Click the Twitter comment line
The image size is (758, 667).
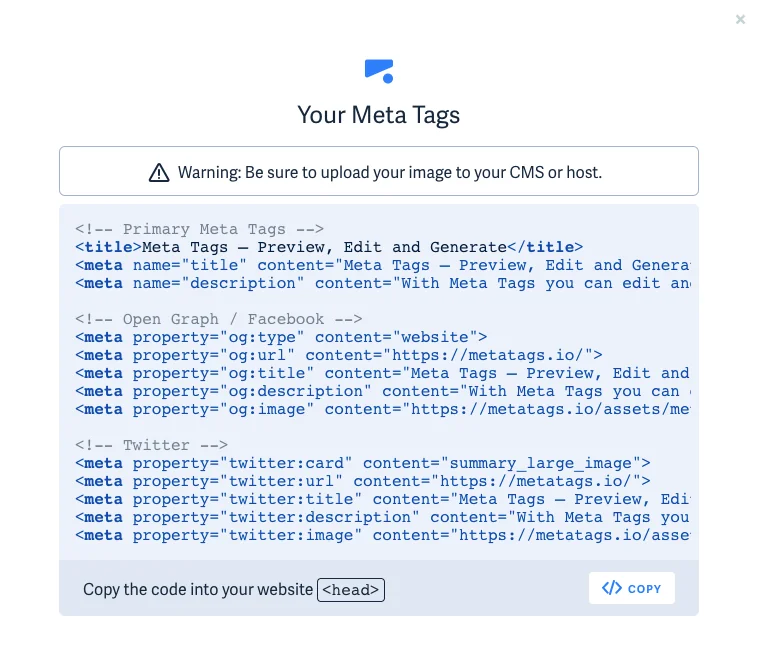(x=151, y=445)
